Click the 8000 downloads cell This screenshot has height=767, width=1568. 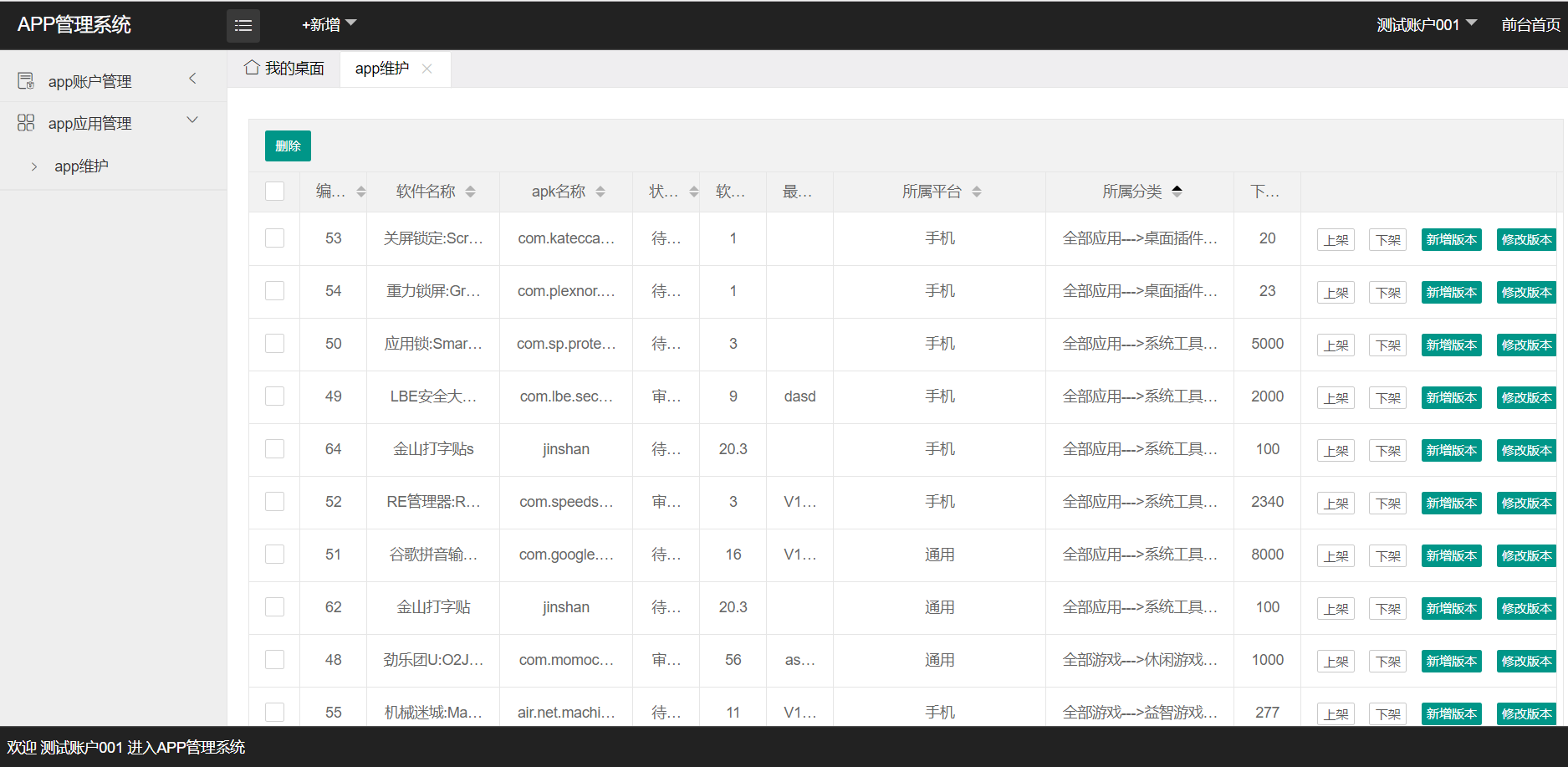tap(1267, 555)
